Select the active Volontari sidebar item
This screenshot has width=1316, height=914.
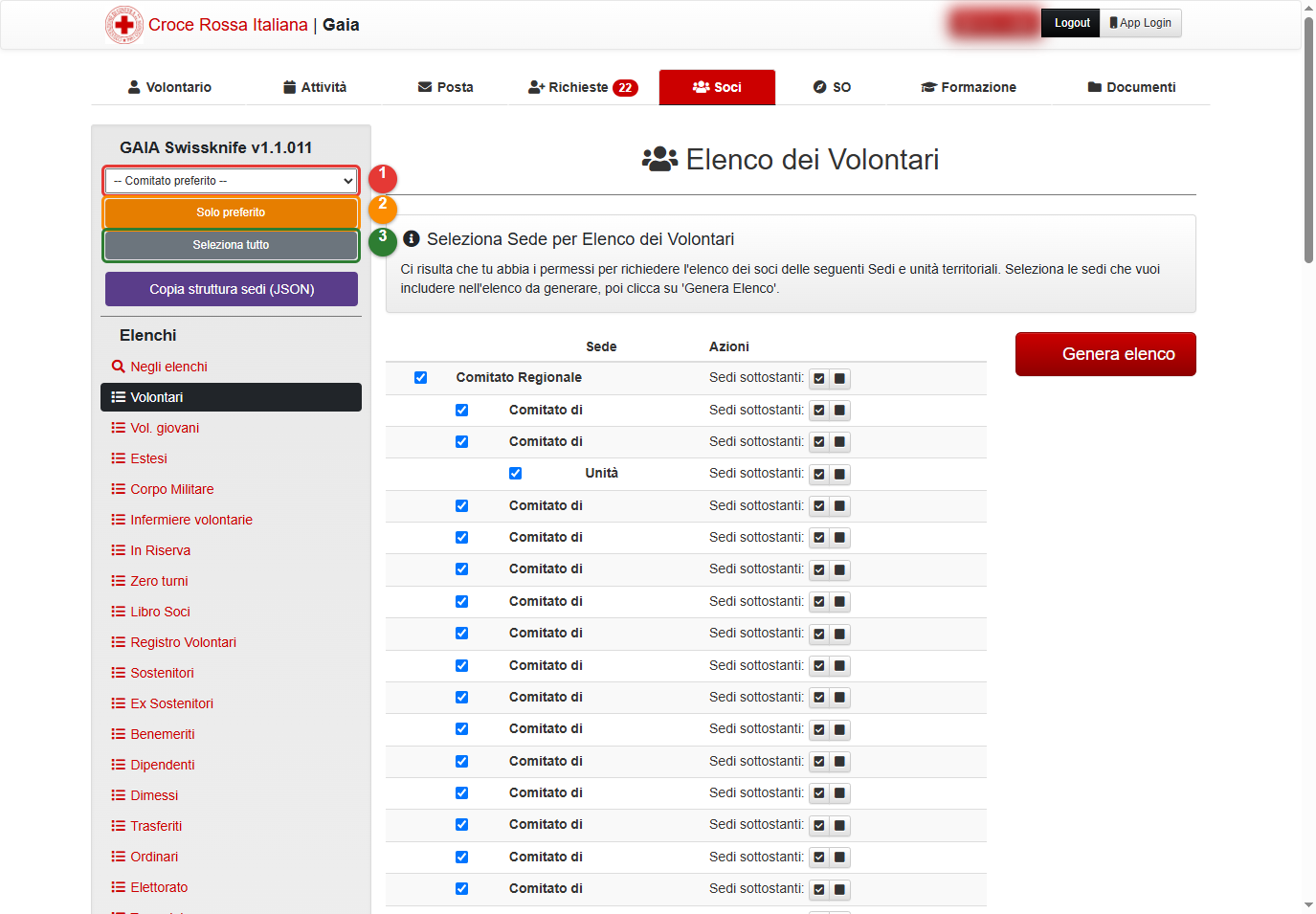click(x=231, y=397)
